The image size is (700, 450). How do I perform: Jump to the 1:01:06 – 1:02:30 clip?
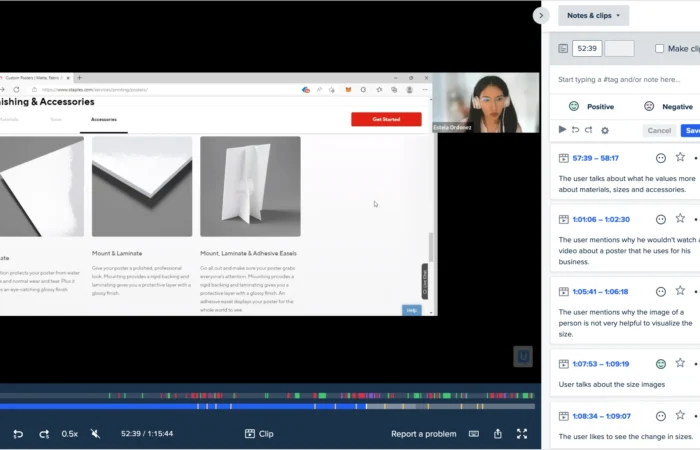[x=601, y=219]
